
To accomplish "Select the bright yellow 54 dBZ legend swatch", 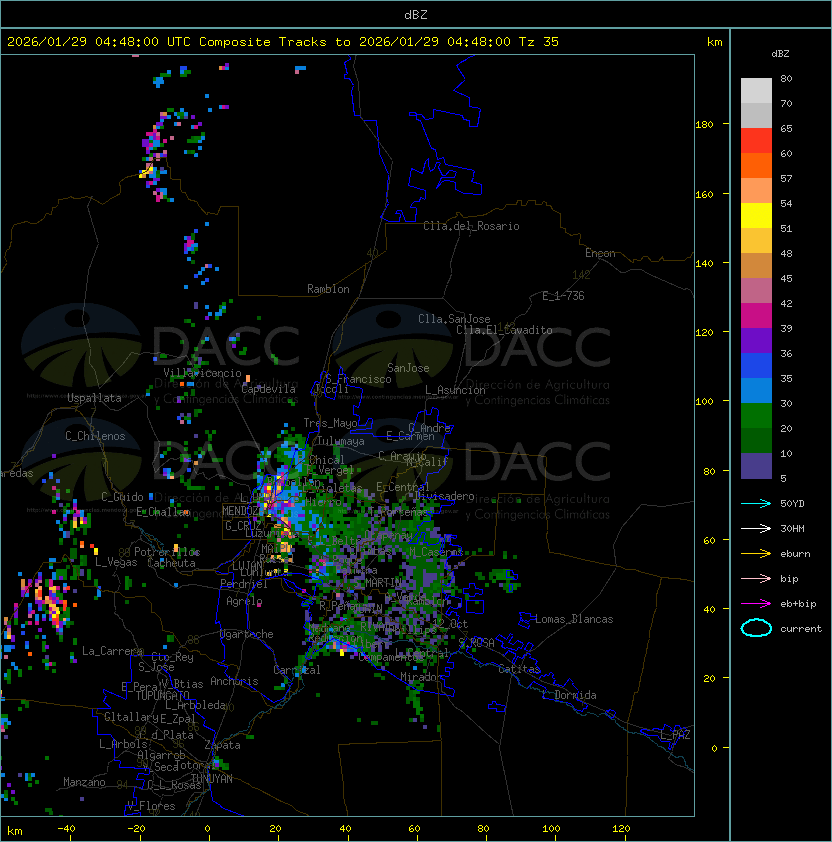I will tap(756, 216).
